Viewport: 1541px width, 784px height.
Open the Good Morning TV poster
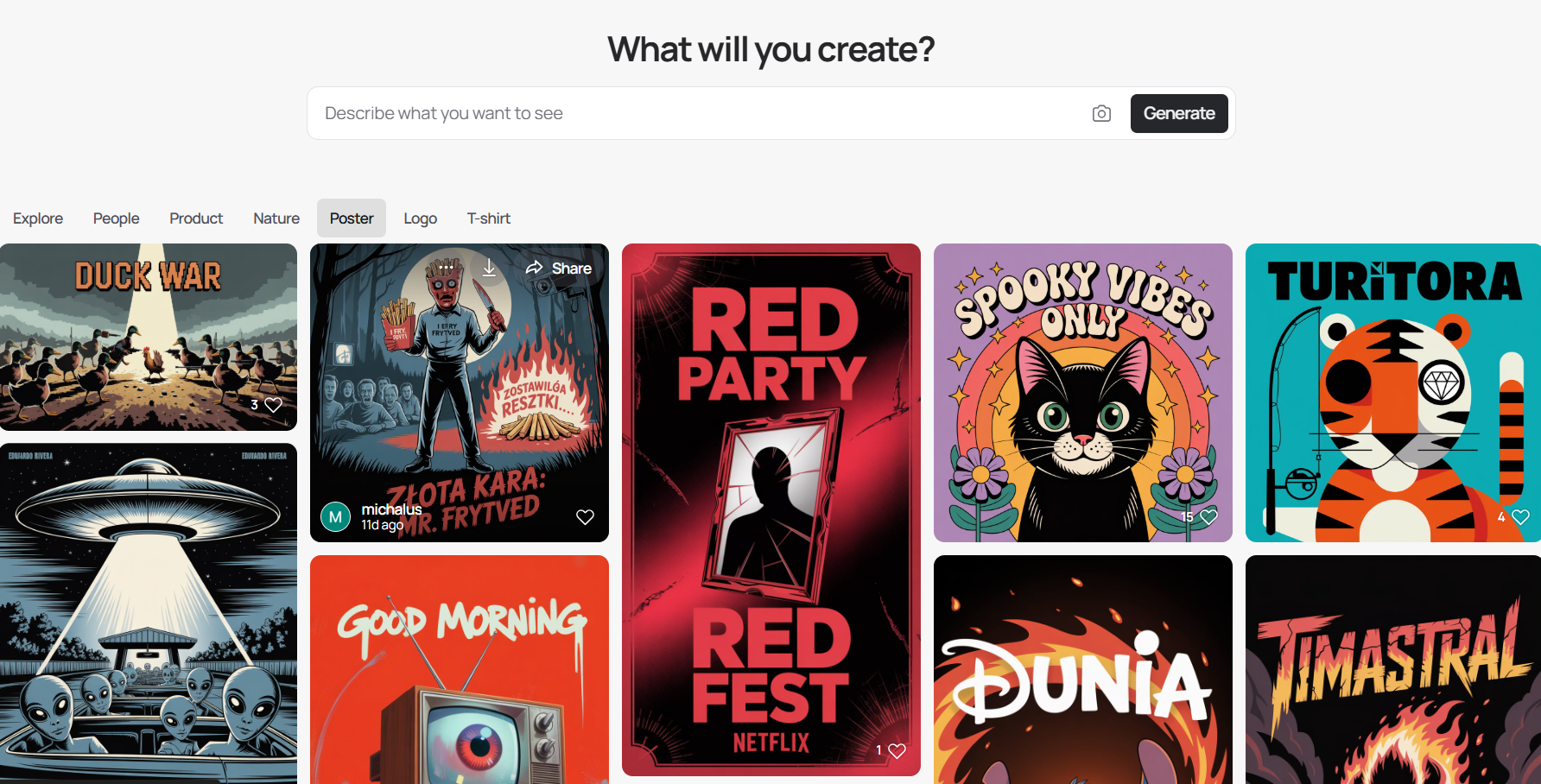[460, 670]
